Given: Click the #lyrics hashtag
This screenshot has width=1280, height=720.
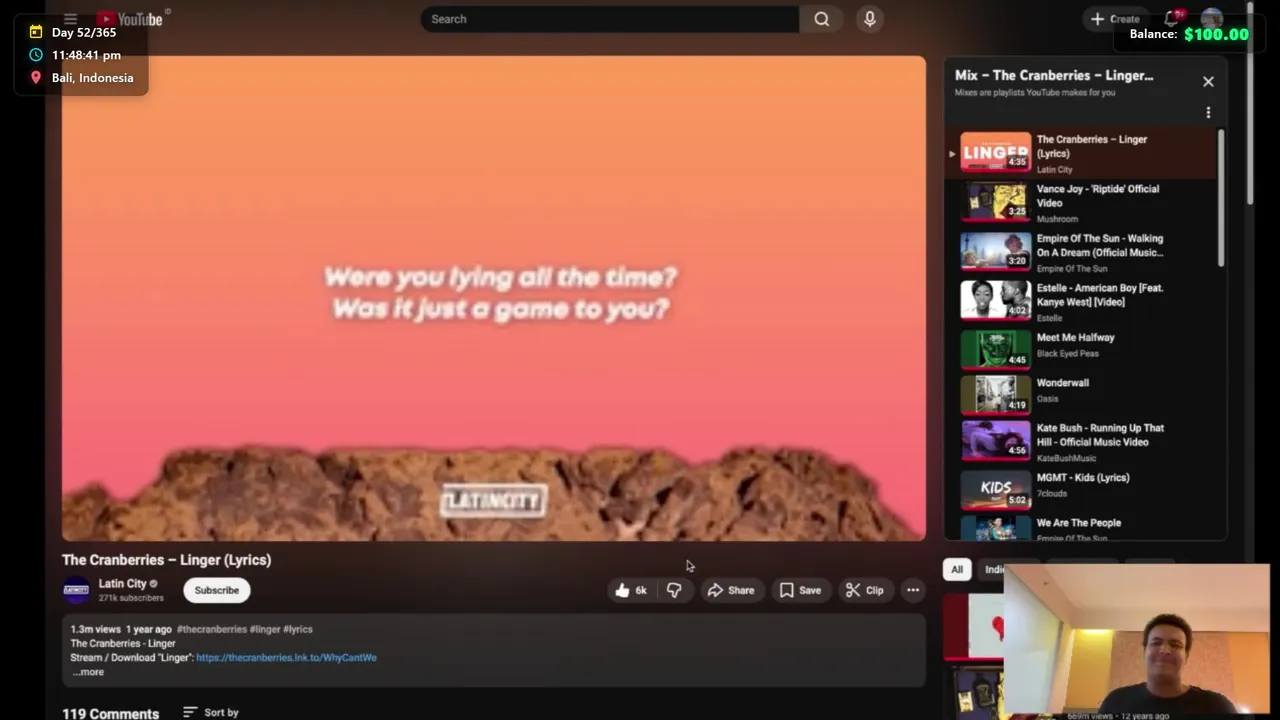Looking at the screenshot, I should tap(298, 629).
